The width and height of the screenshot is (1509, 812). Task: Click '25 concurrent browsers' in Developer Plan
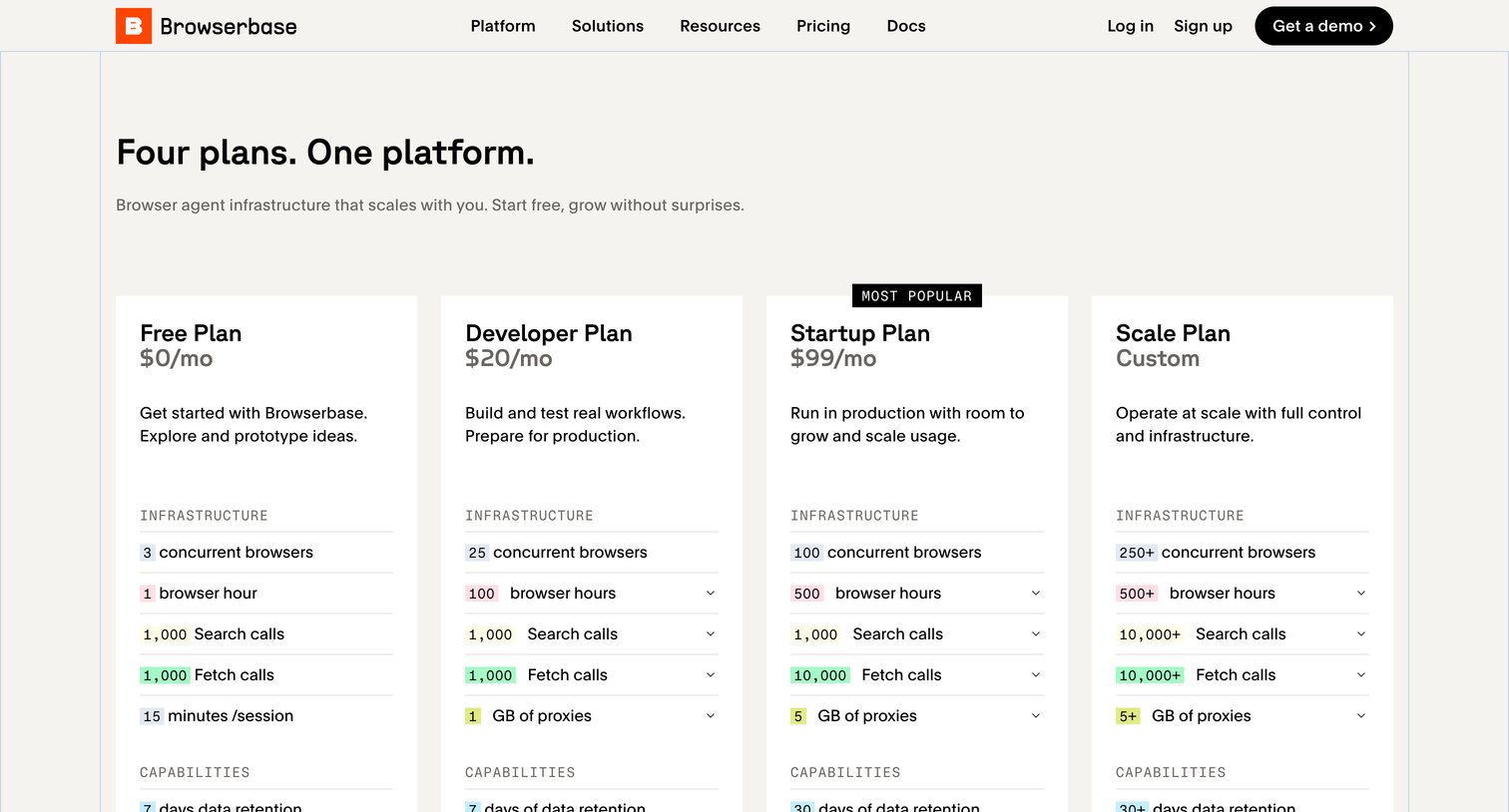556,553
